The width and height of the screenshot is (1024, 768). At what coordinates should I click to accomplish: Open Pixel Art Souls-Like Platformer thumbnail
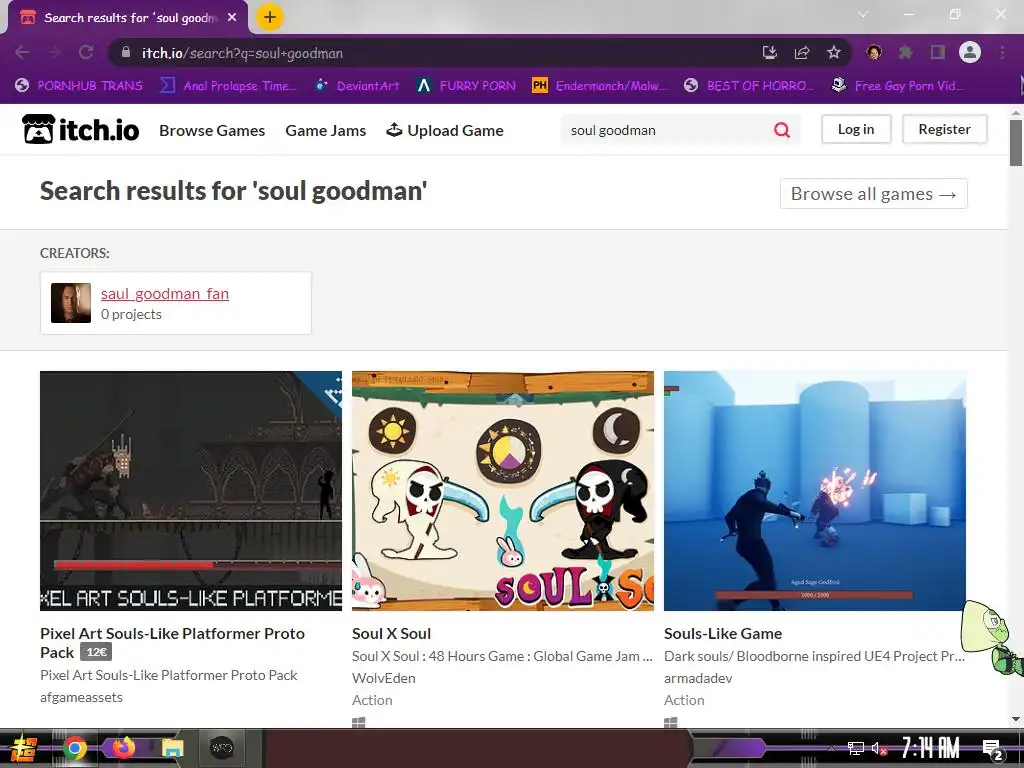[191, 491]
